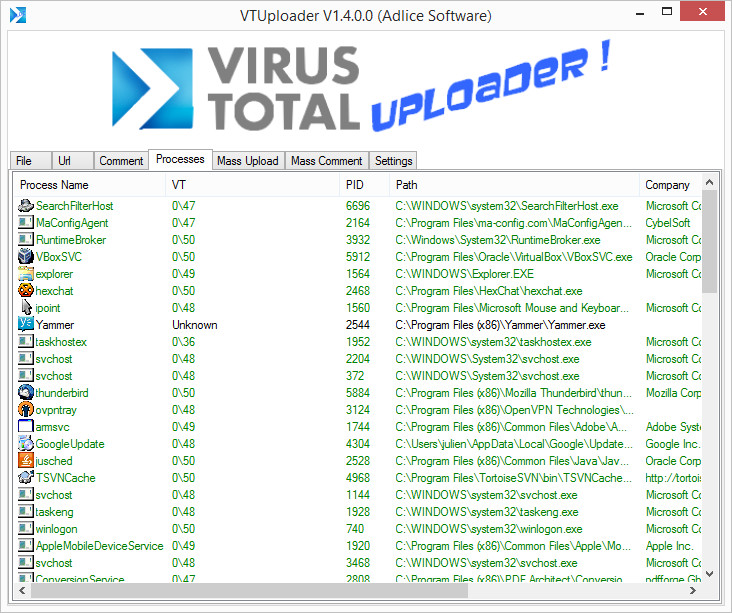The height and width of the screenshot is (613, 732).
Task: Click the ipoint mouse pointer icon
Action: pyautogui.click(x=27, y=308)
